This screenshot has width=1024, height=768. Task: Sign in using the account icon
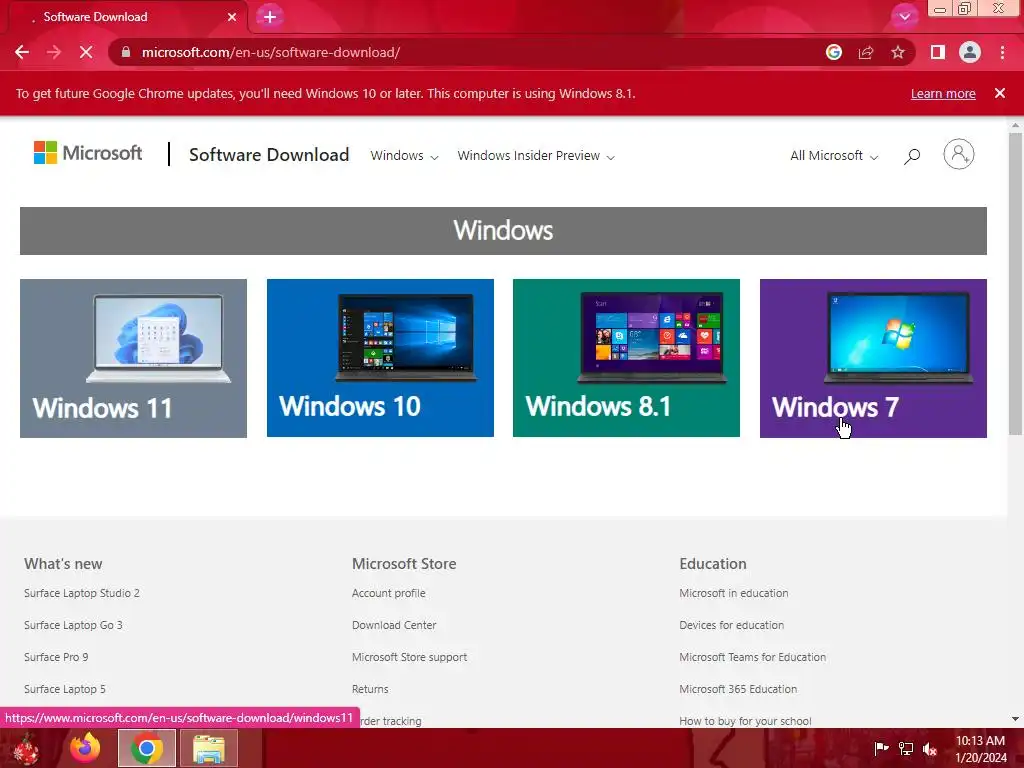[x=959, y=155]
